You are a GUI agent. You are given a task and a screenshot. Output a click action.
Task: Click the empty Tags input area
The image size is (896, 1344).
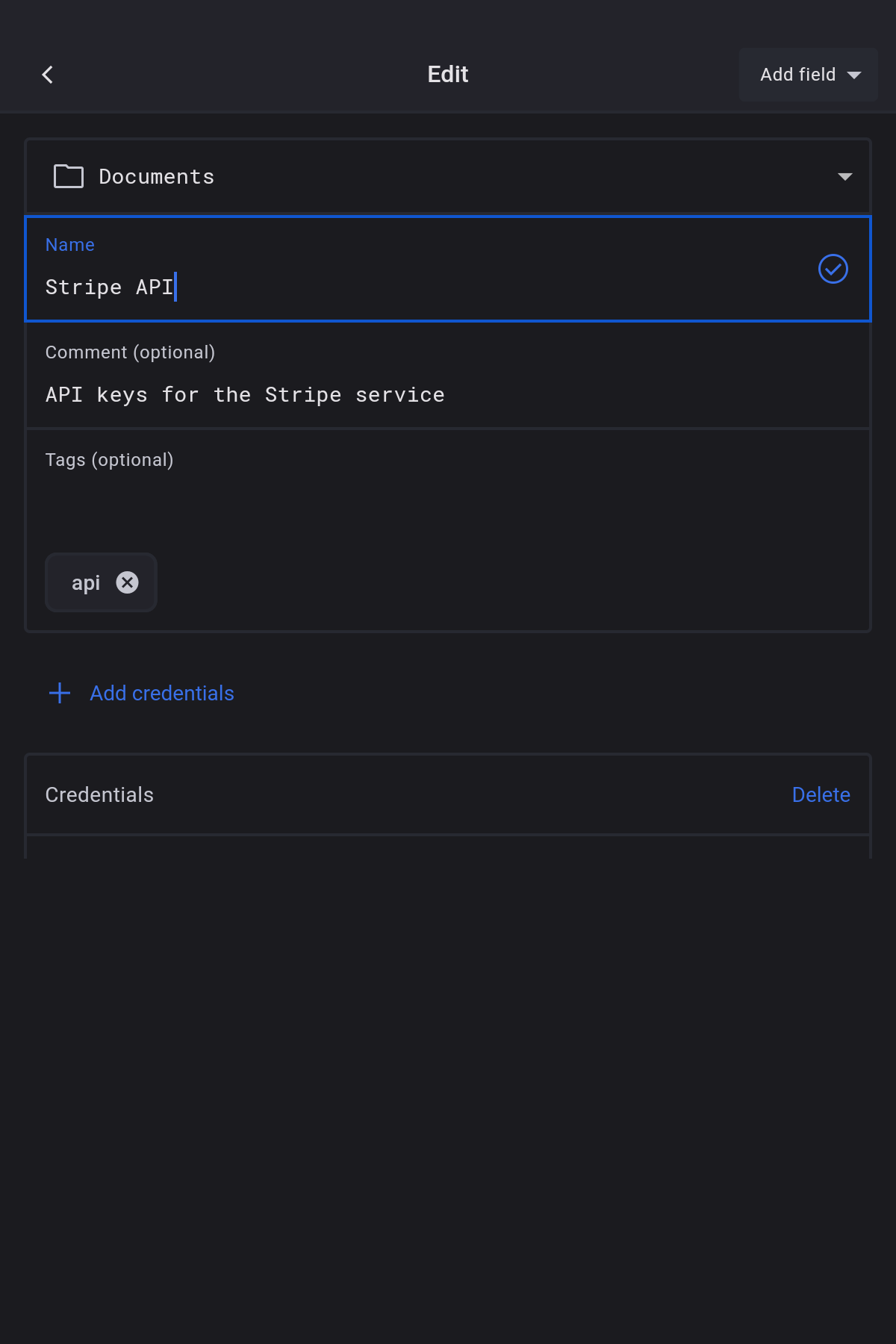click(448, 508)
